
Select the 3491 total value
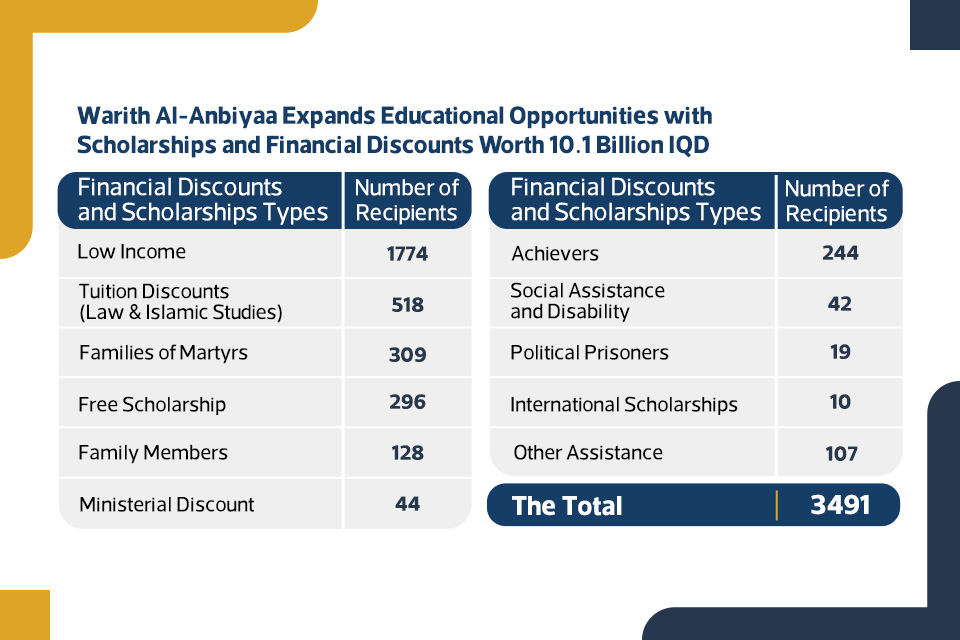click(x=840, y=505)
